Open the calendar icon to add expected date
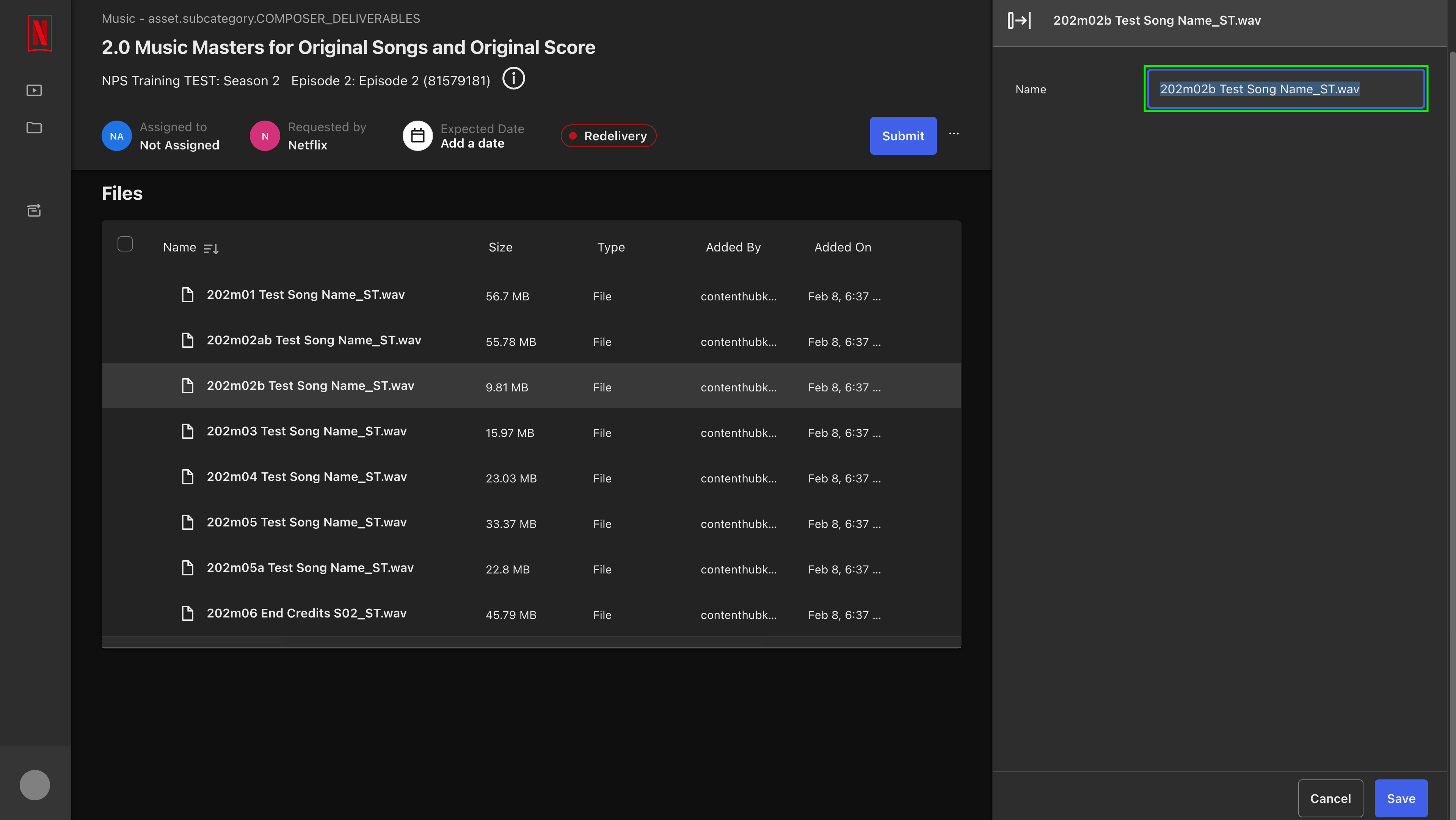Image resolution: width=1456 pixels, height=820 pixels. pos(418,136)
